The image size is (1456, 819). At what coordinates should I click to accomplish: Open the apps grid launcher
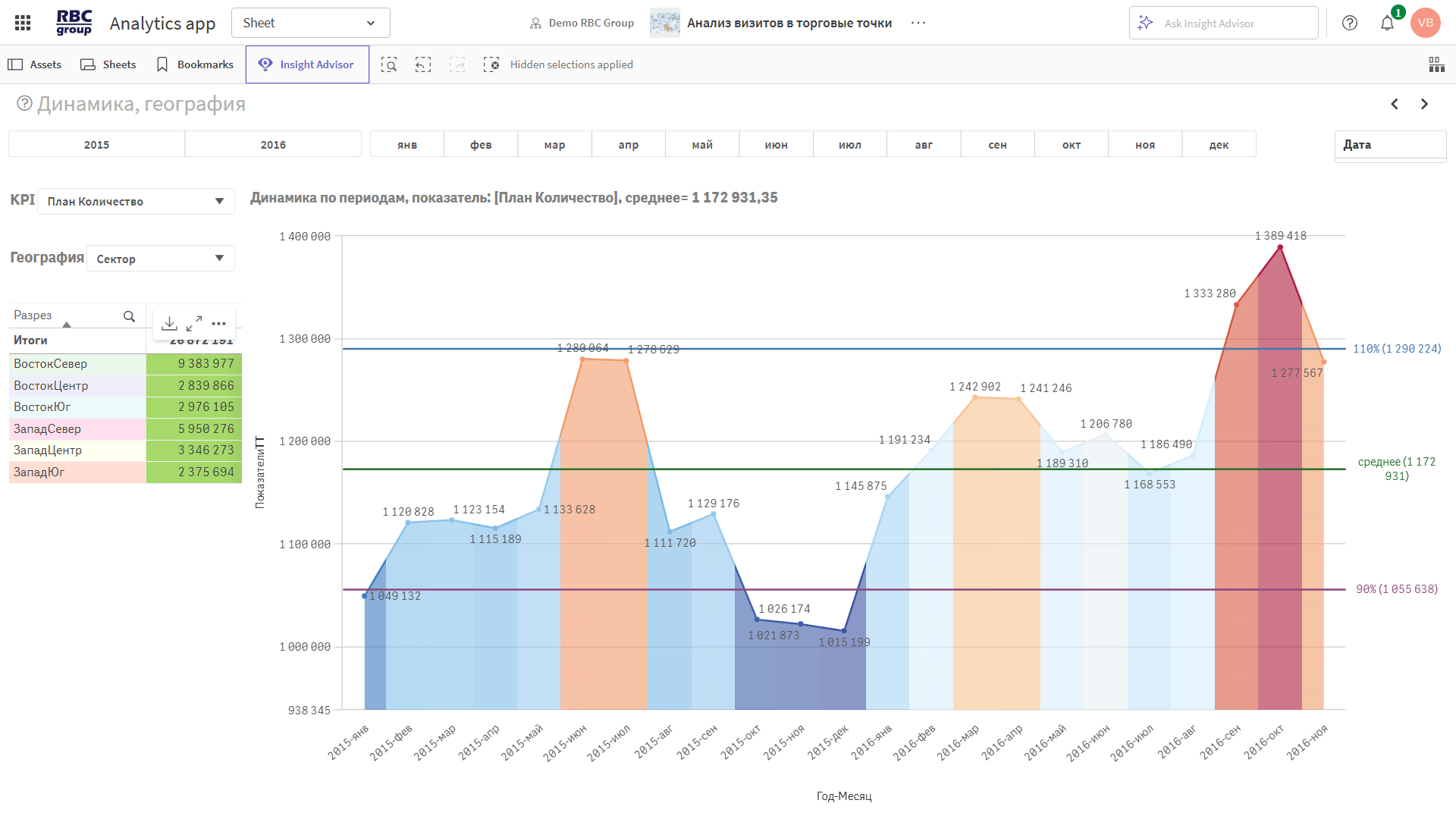(x=23, y=23)
